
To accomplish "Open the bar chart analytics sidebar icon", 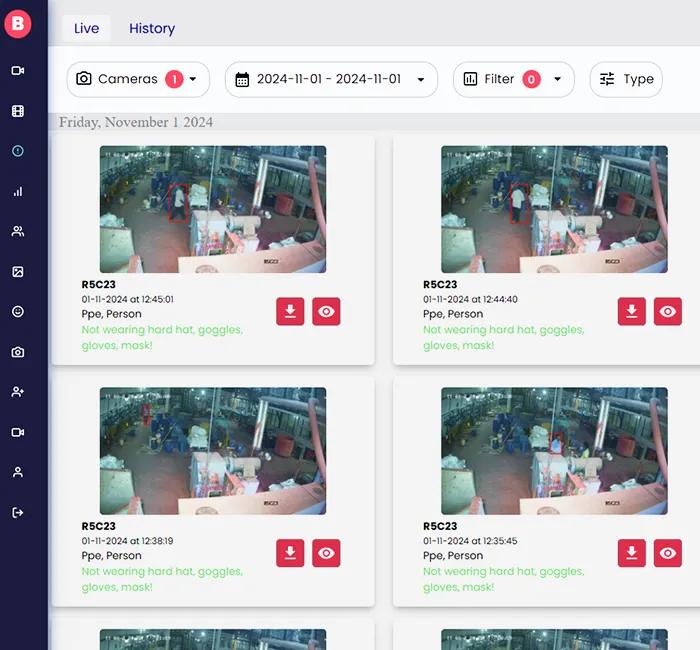I will click(x=18, y=192).
